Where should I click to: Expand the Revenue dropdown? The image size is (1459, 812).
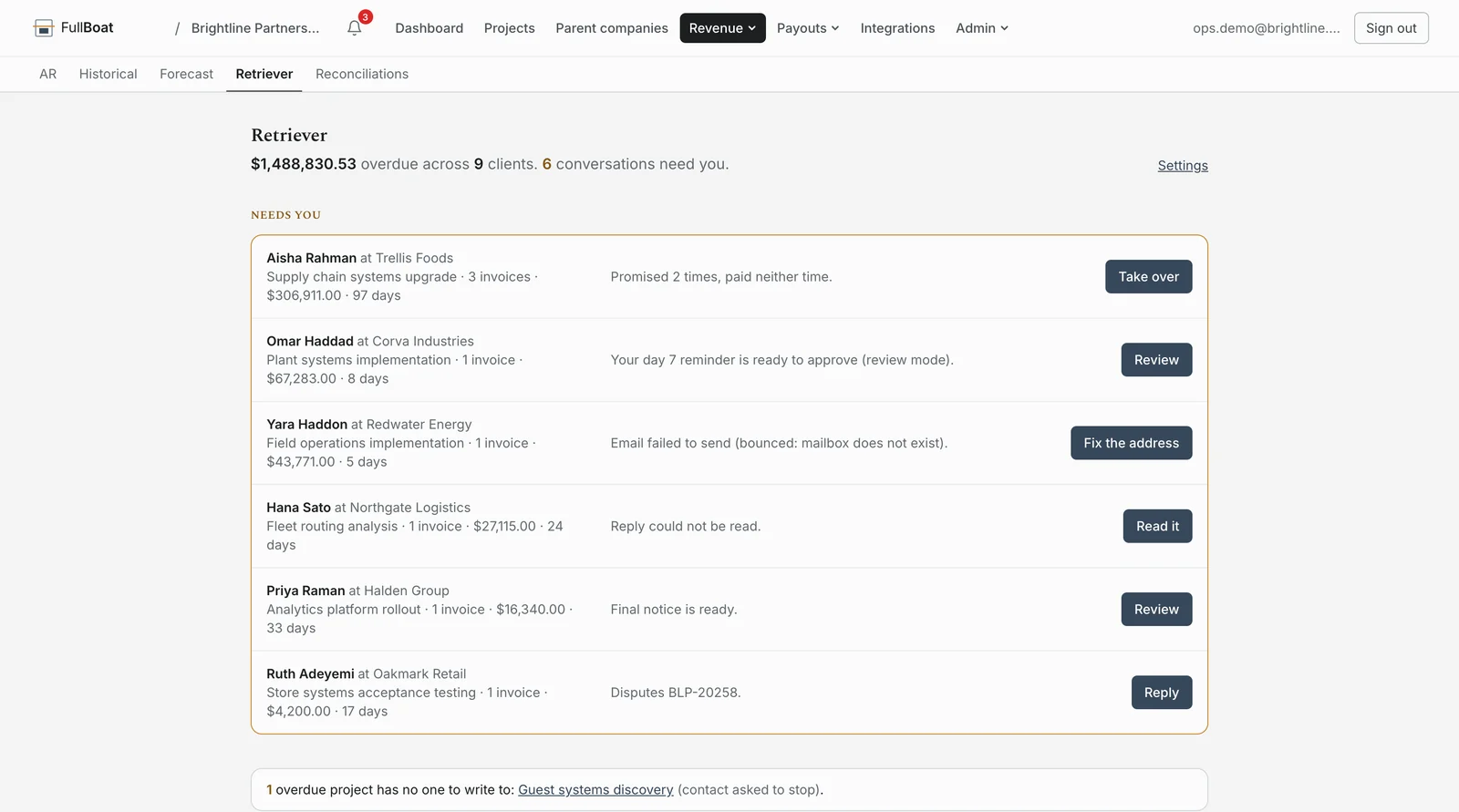tap(722, 28)
